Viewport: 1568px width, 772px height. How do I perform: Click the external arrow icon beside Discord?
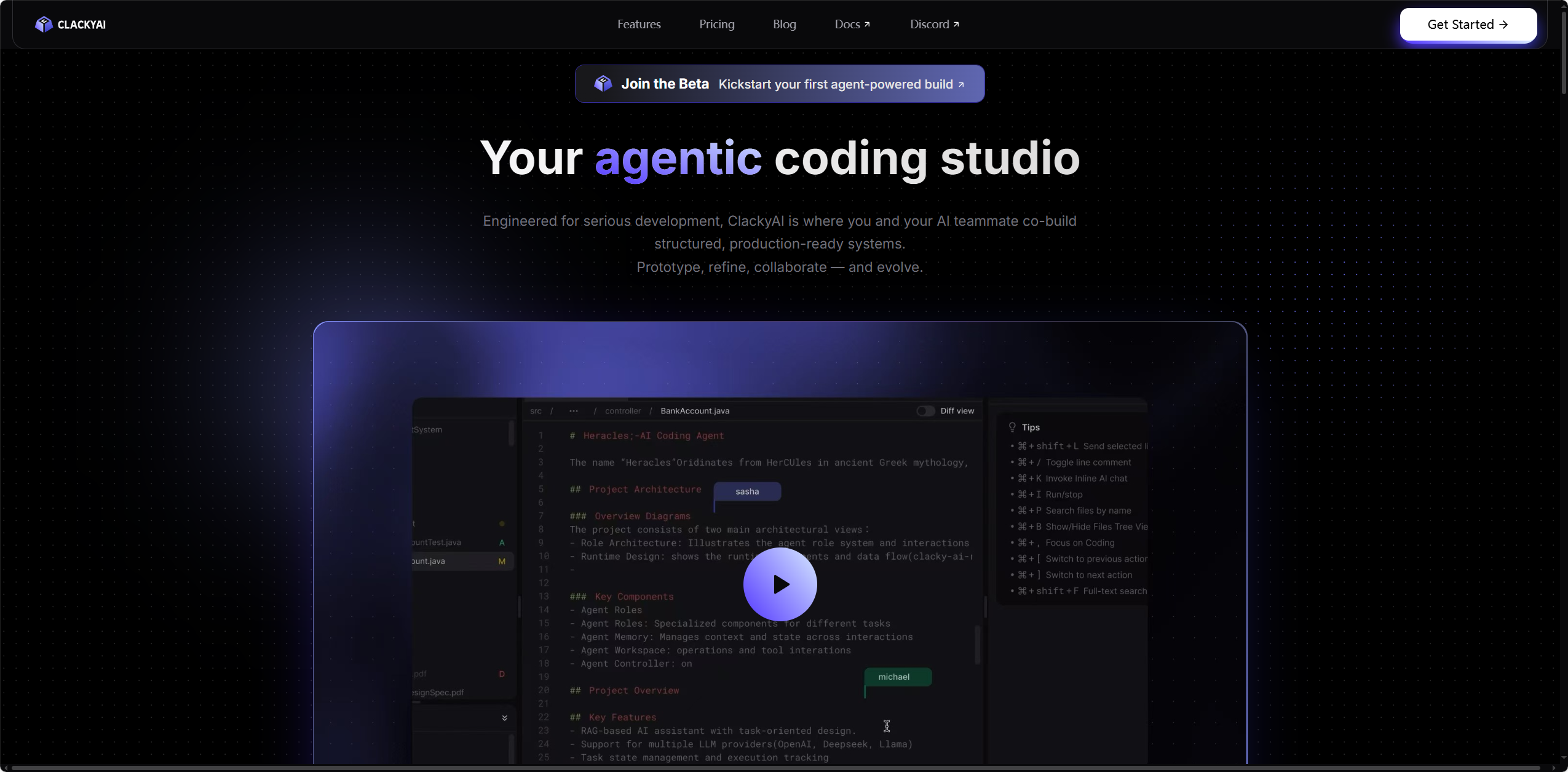click(956, 25)
